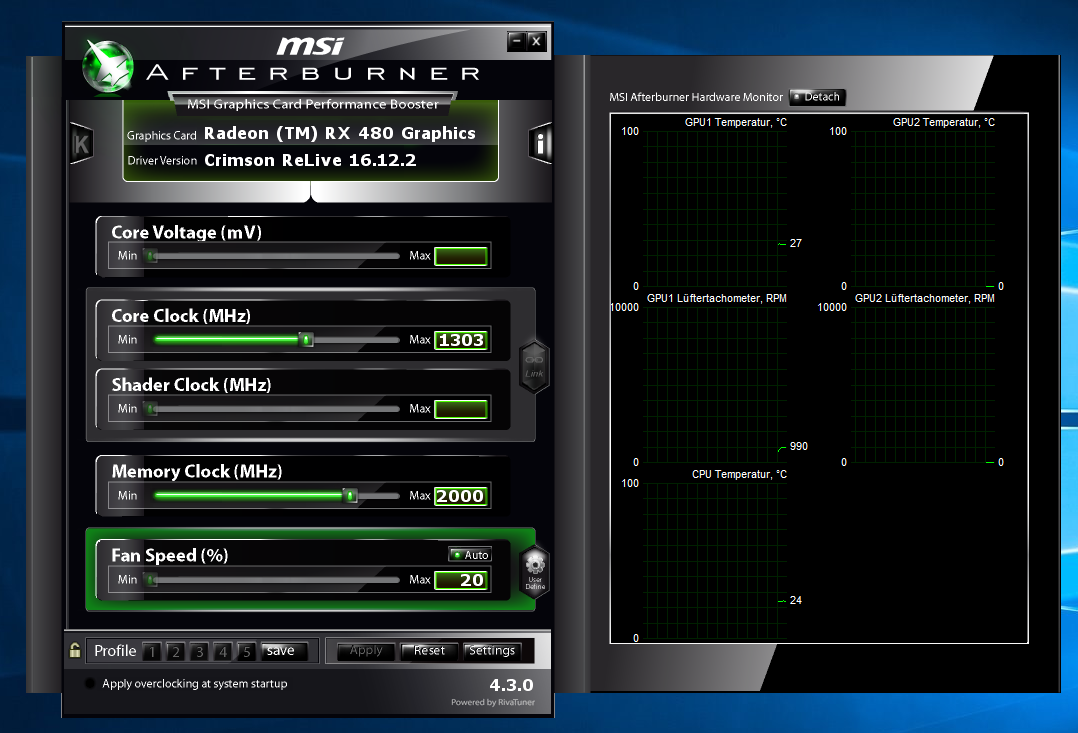Click the profile lock padlock icon
The image size is (1078, 733).
pyautogui.click(x=75, y=650)
